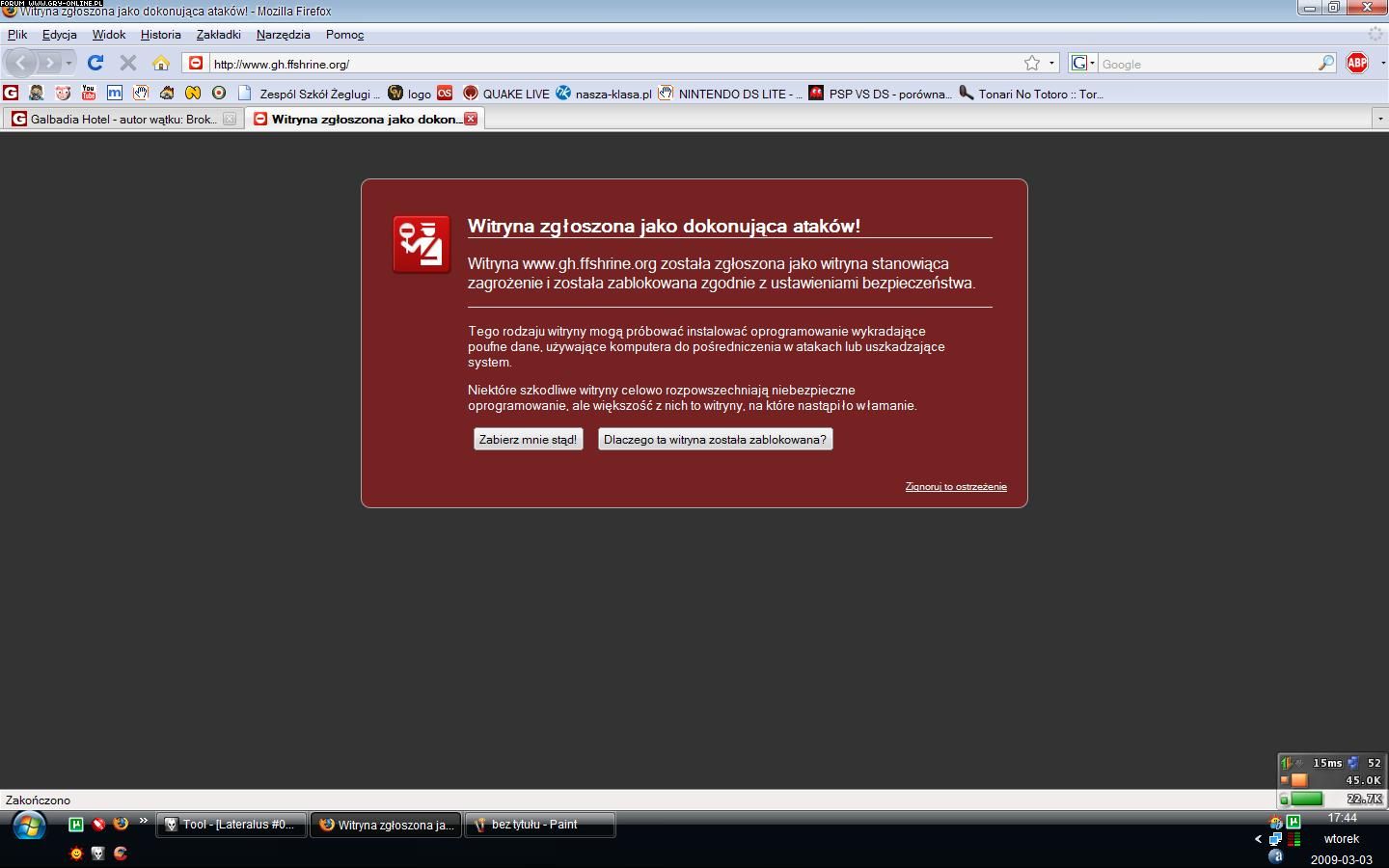This screenshot has height=868, width=1389.
Task: Click the Reload page icon
Action: [x=95, y=64]
